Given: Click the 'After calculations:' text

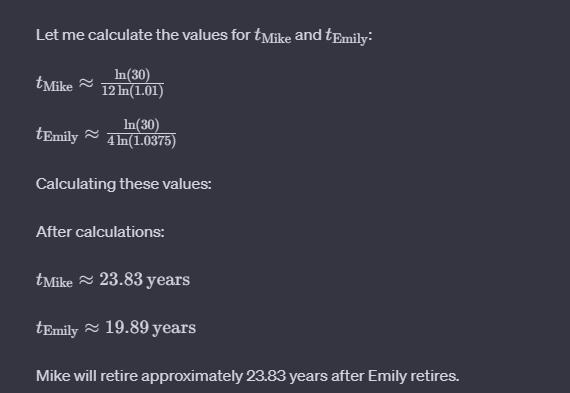Looking at the screenshot, I should [x=100, y=232].
